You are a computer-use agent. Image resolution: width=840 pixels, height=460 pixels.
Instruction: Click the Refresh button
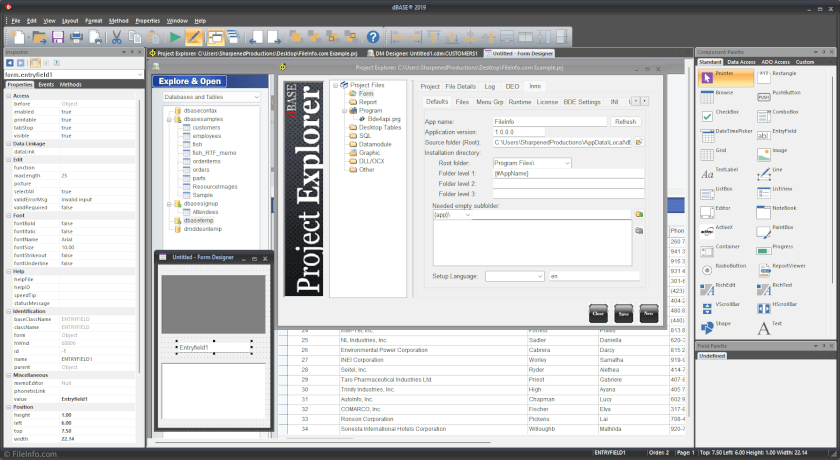[x=625, y=122]
